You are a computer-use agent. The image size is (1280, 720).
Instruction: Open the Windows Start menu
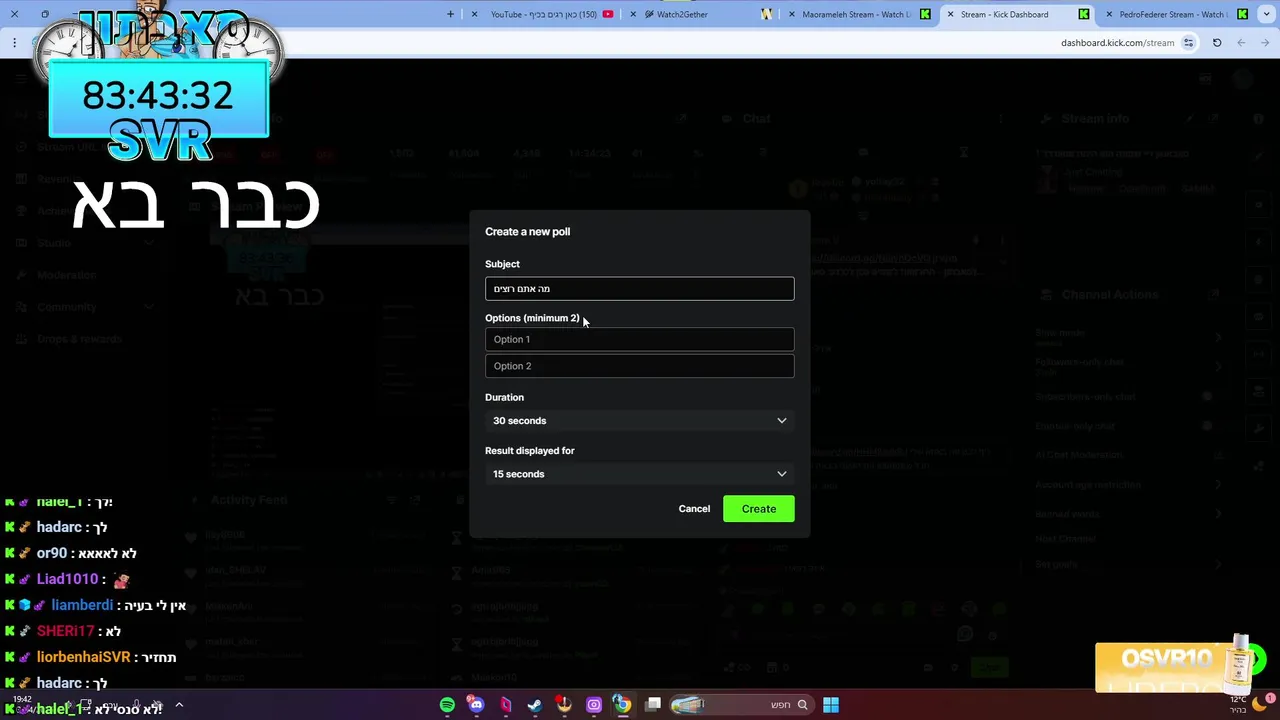point(831,705)
